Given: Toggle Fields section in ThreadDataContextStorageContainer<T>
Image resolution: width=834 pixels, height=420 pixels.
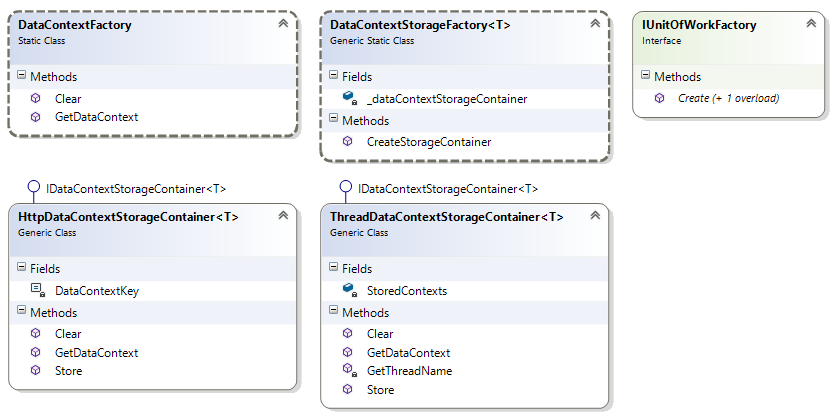Looking at the screenshot, I should (x=334, y=268).
